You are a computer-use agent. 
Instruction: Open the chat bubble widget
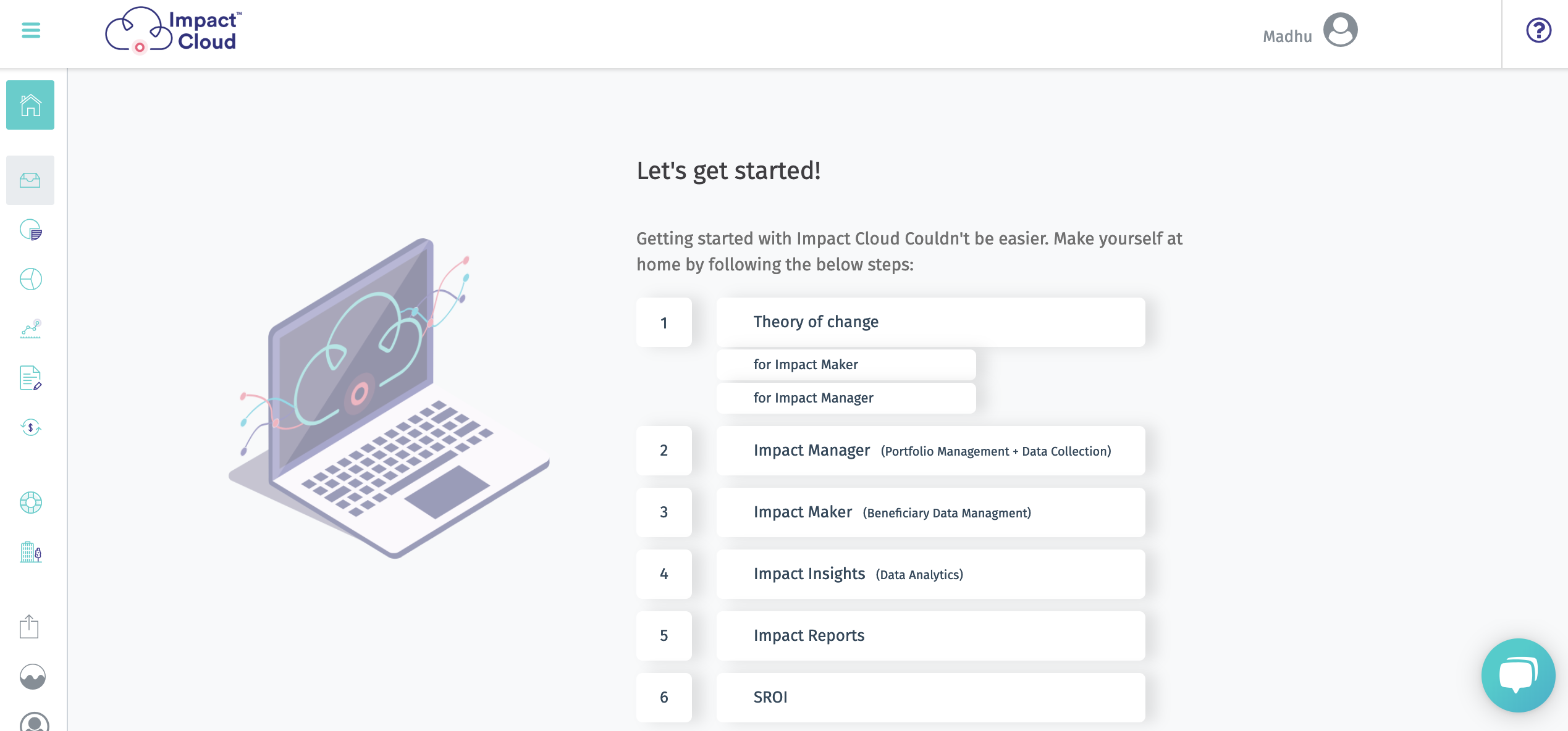(1518, 675)
